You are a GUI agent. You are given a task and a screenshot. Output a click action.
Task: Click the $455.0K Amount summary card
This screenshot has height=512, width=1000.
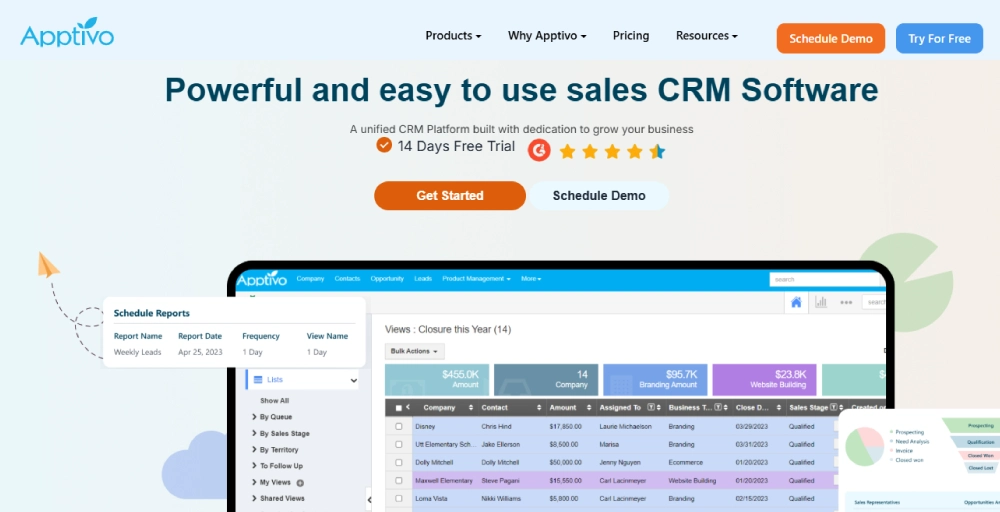coord(437,380)
